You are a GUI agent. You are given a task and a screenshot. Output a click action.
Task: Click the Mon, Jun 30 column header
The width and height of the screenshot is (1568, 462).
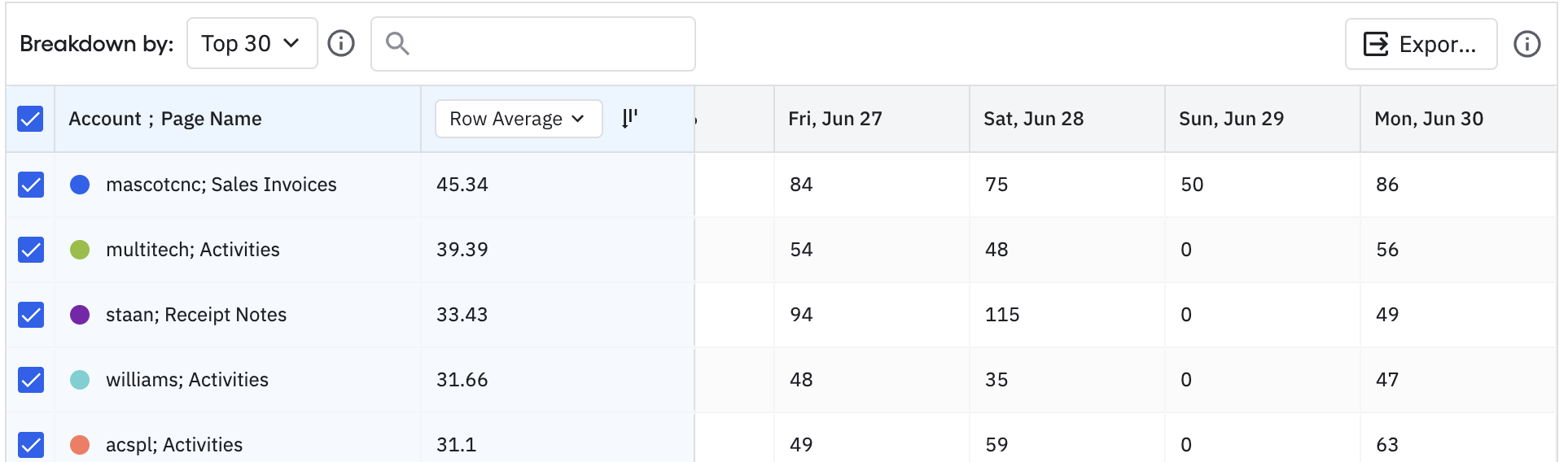(x=1429, y=119)
